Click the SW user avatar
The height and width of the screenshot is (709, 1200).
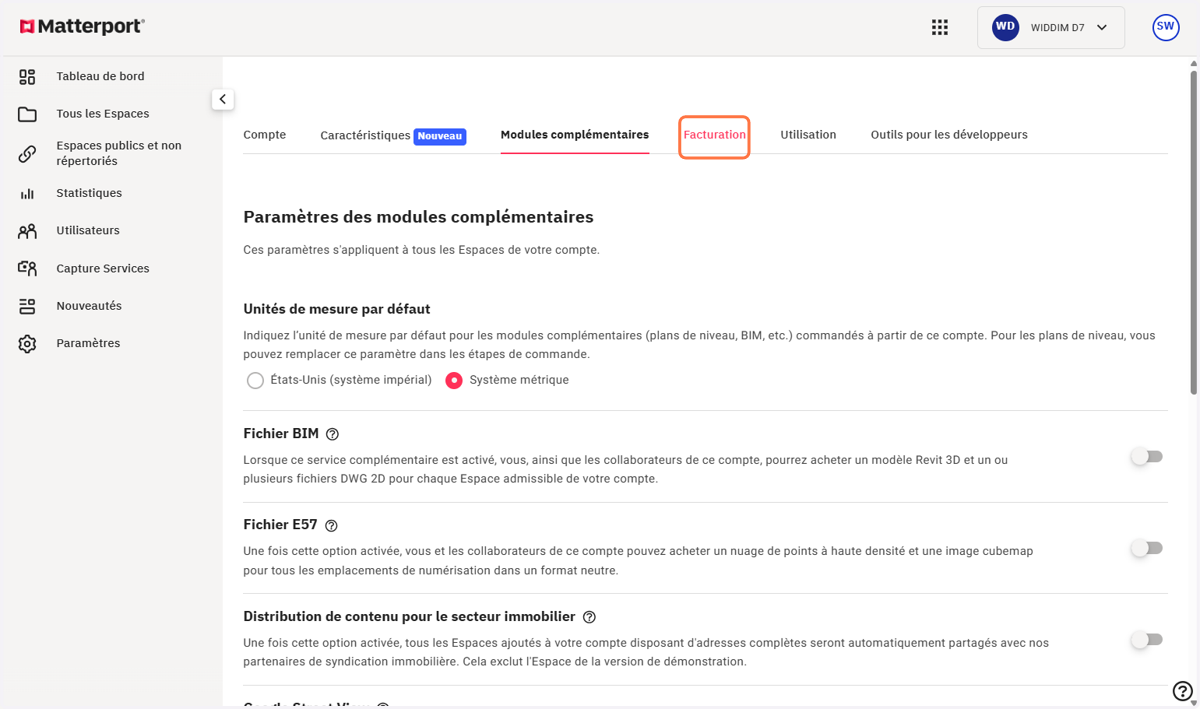coord(1166,27)
